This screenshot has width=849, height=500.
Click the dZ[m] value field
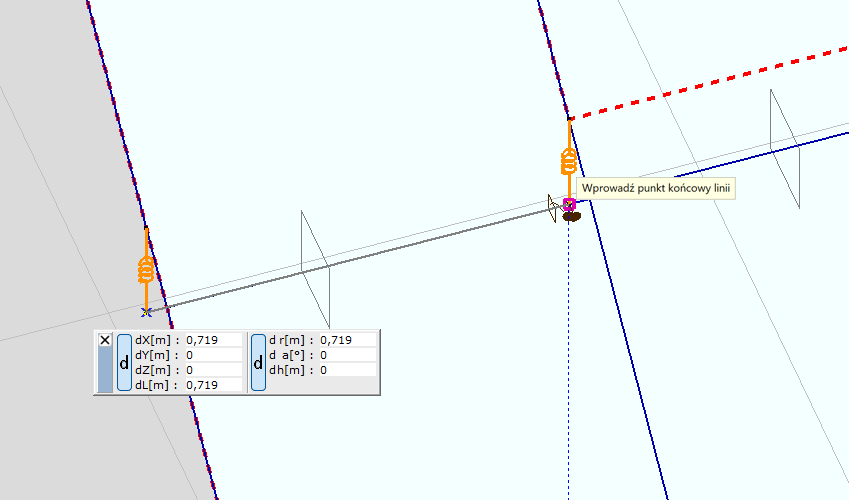coord(214,371)
